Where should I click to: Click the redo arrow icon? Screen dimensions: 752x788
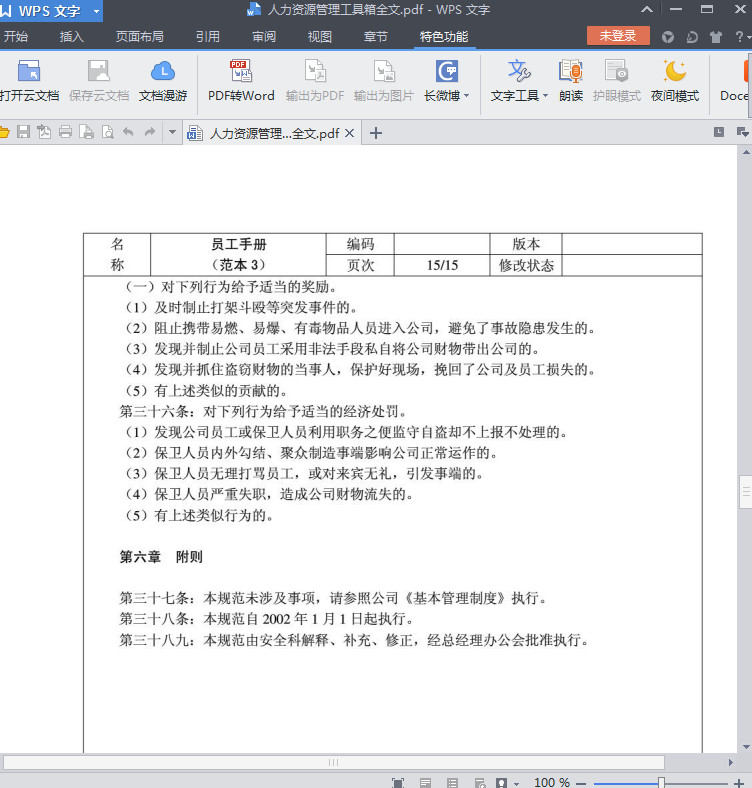(x=150, y=132)
